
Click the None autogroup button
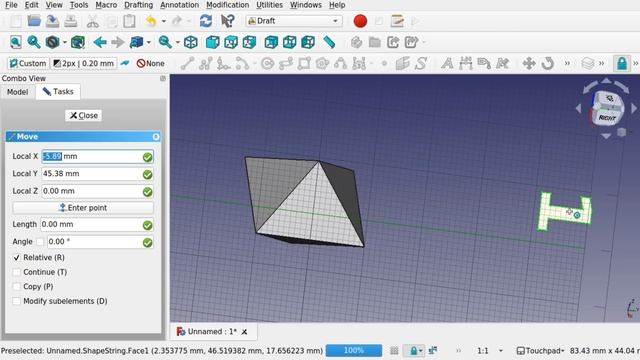pyautogui.click(x=151, y=64)
